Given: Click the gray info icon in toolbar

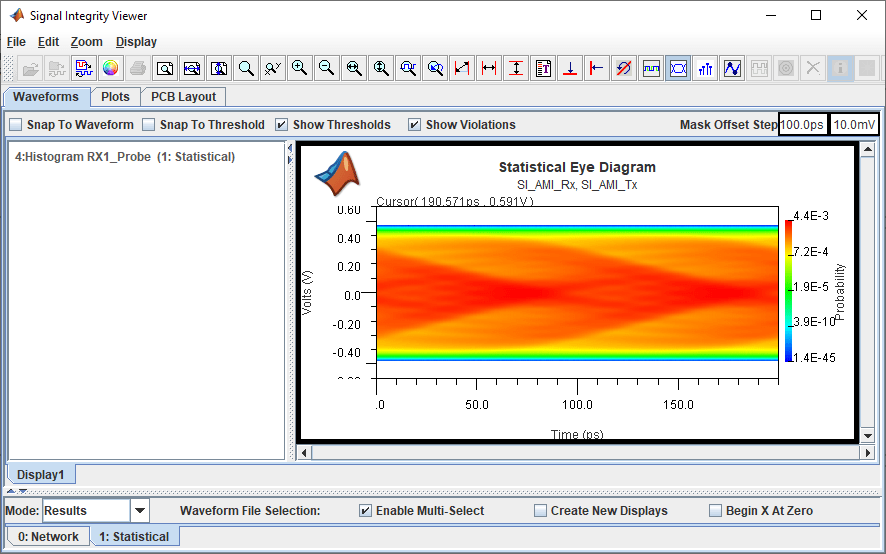Looking at the screenshot, I should point(840,68).
